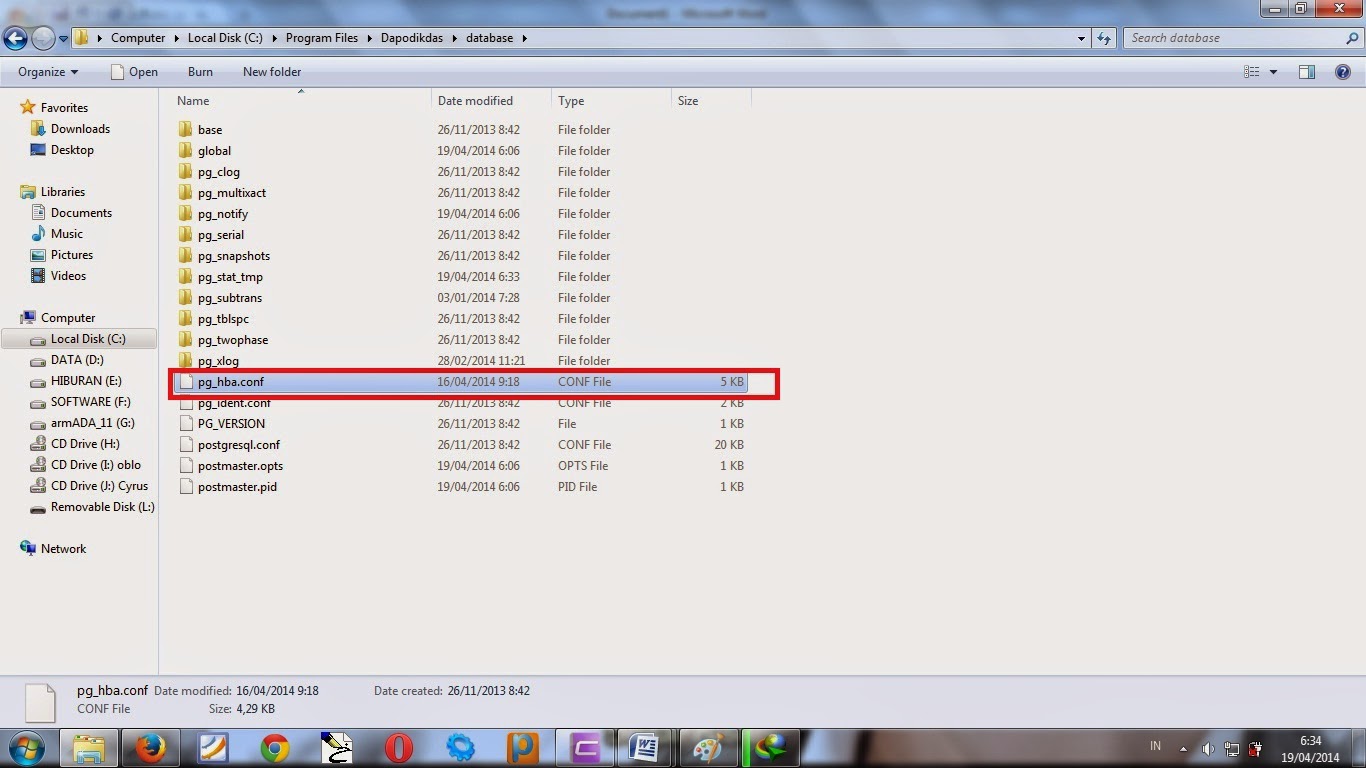Expand the chevron after Program Files breadcrumb
This screenshot has width=1366, height=768.
[369, 38]
